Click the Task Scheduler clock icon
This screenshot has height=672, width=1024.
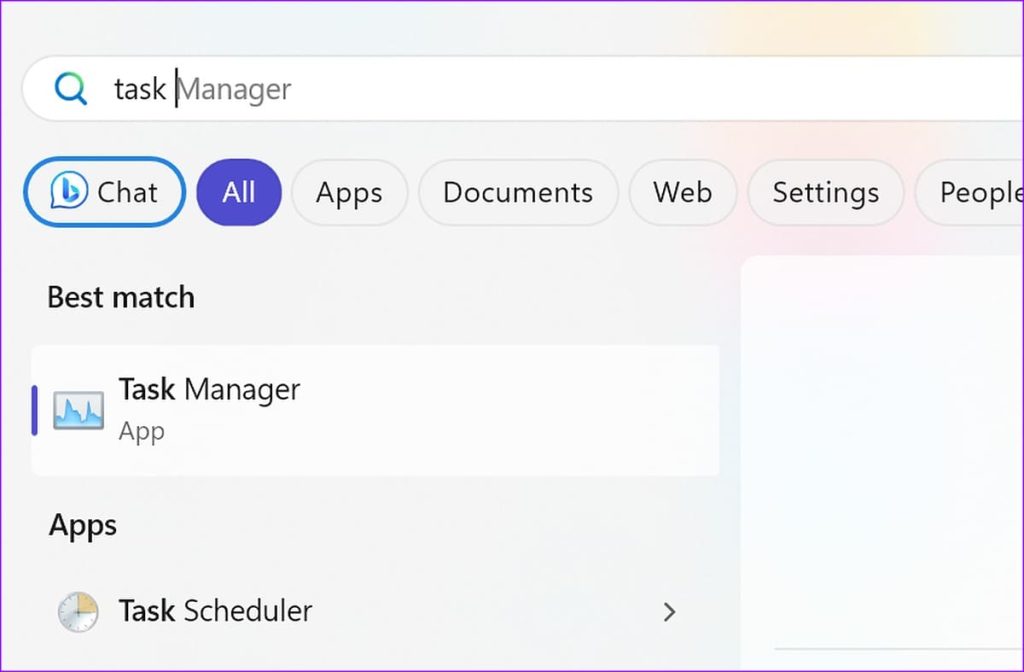78,612
